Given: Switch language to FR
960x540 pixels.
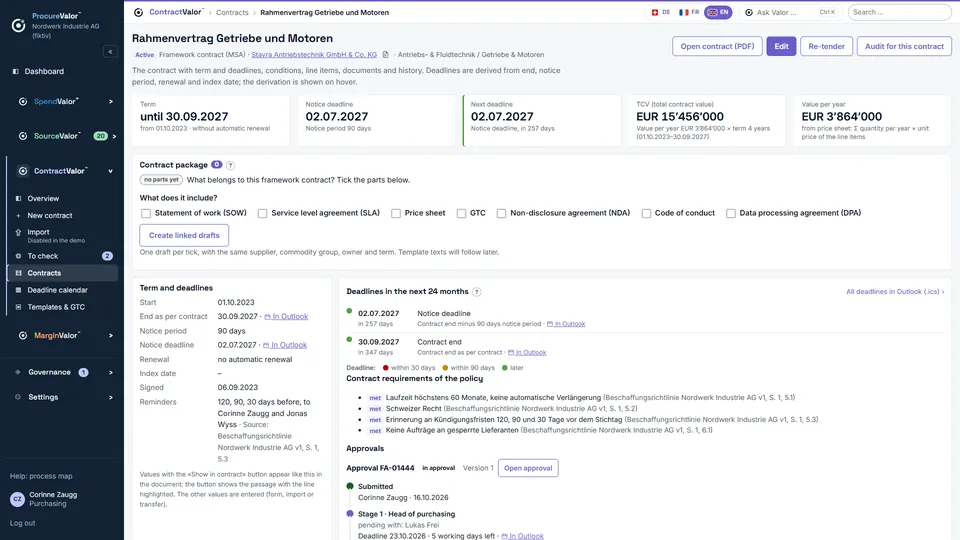Looking at the screenshot, I should 689,12.
